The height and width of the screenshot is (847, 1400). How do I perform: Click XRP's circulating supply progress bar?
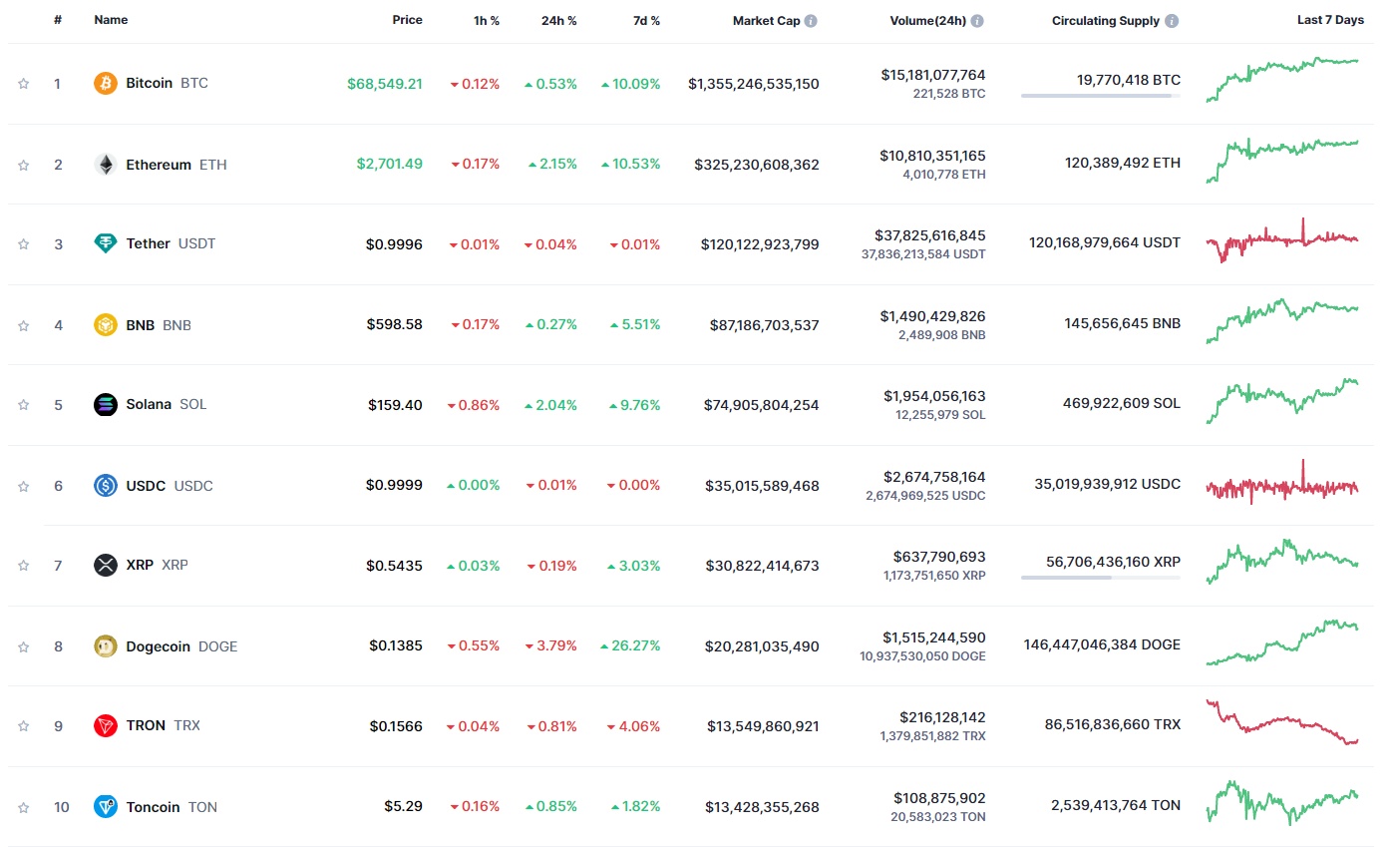point(1101,578)
